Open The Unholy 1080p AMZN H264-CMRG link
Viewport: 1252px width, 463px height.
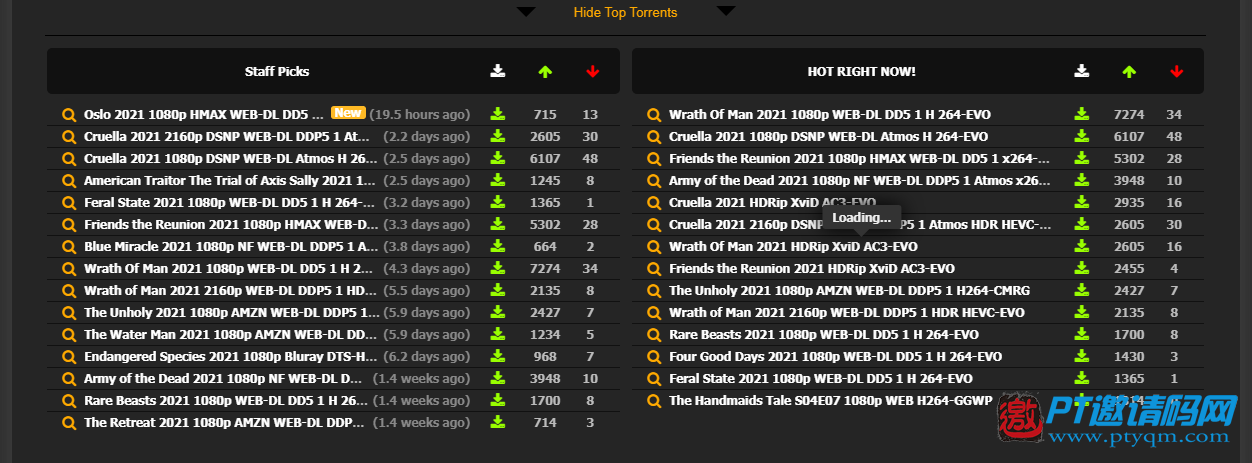pos(849,290)
